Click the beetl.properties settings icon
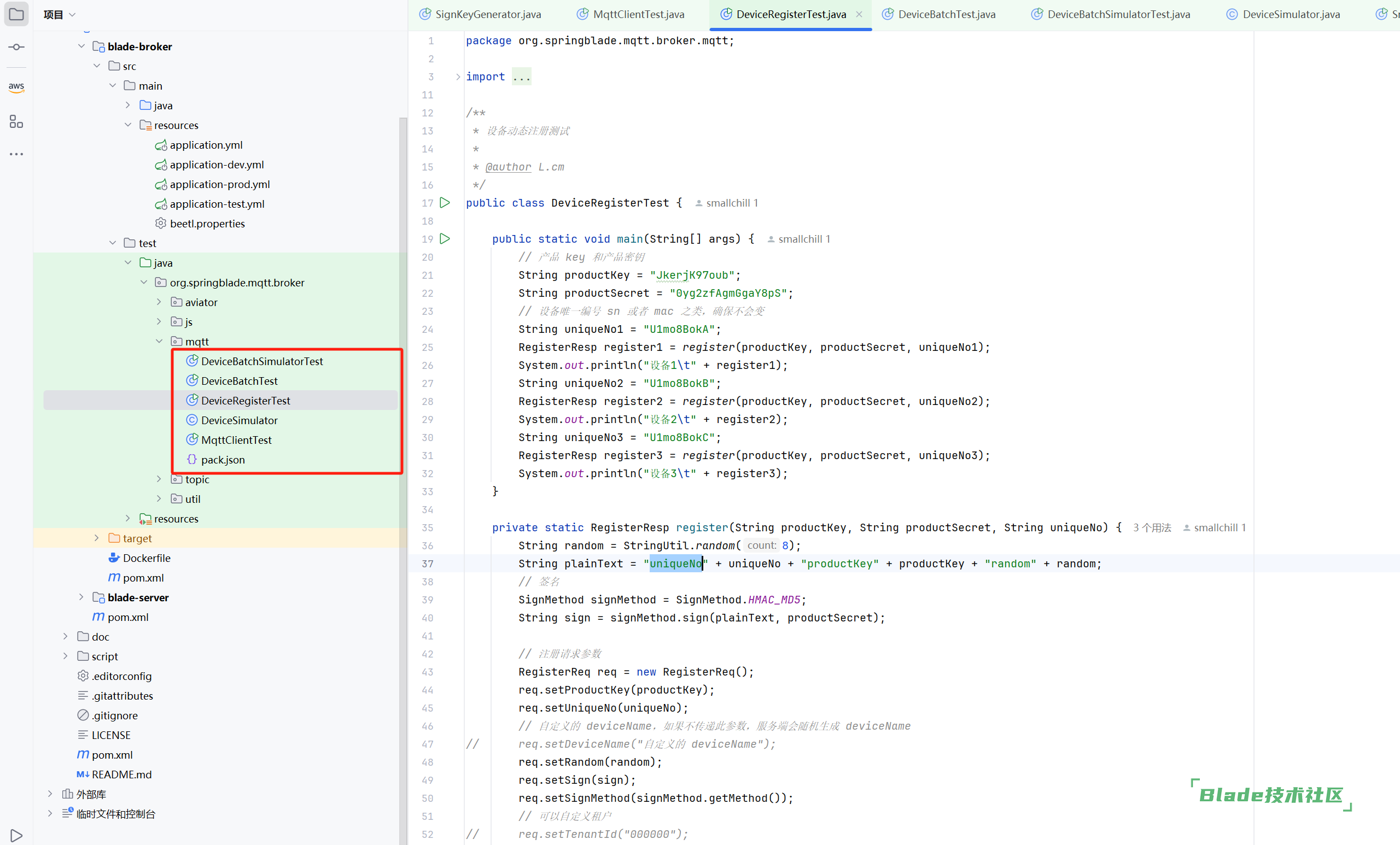This screenshot has height=845, width=1400. (161, 223)
